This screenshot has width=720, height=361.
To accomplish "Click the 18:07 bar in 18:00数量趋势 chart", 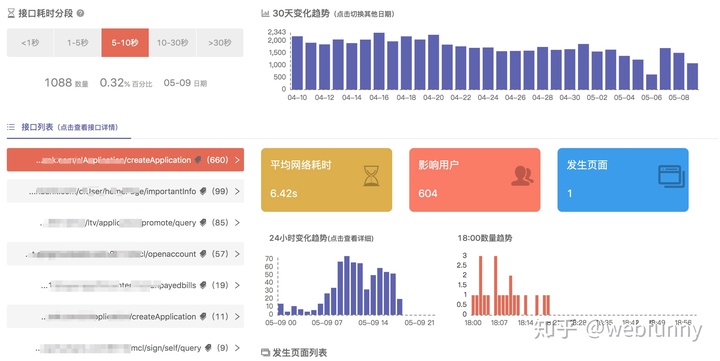I will pos(499,305).
